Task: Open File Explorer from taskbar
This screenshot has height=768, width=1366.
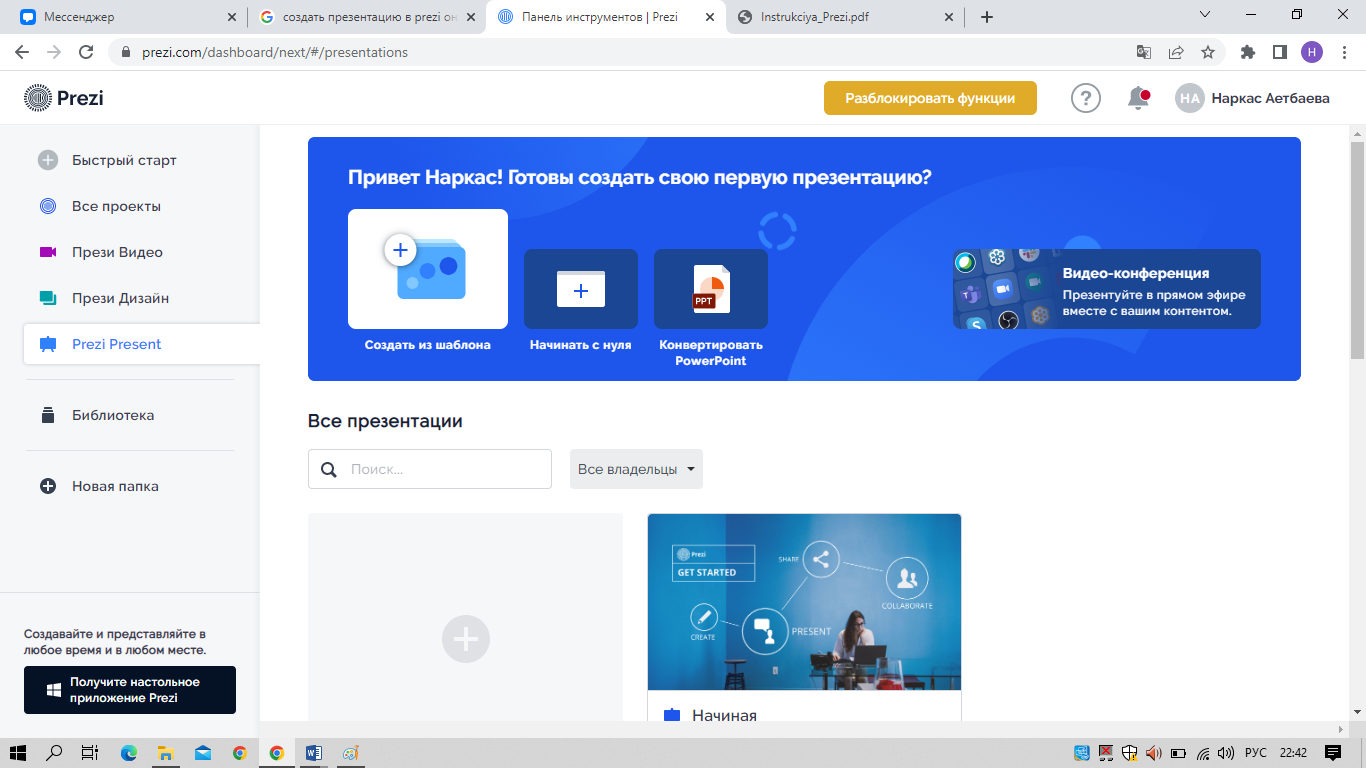Action: (x=166, y=753)
